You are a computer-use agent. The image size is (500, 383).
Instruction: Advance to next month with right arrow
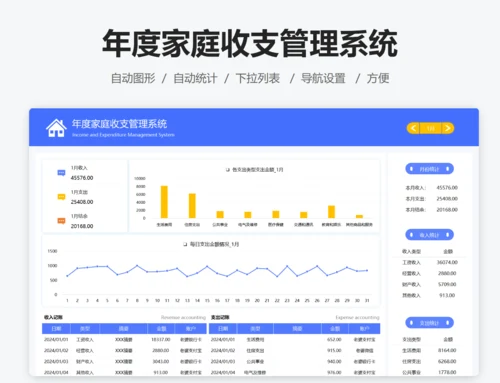tap(448, 128)
